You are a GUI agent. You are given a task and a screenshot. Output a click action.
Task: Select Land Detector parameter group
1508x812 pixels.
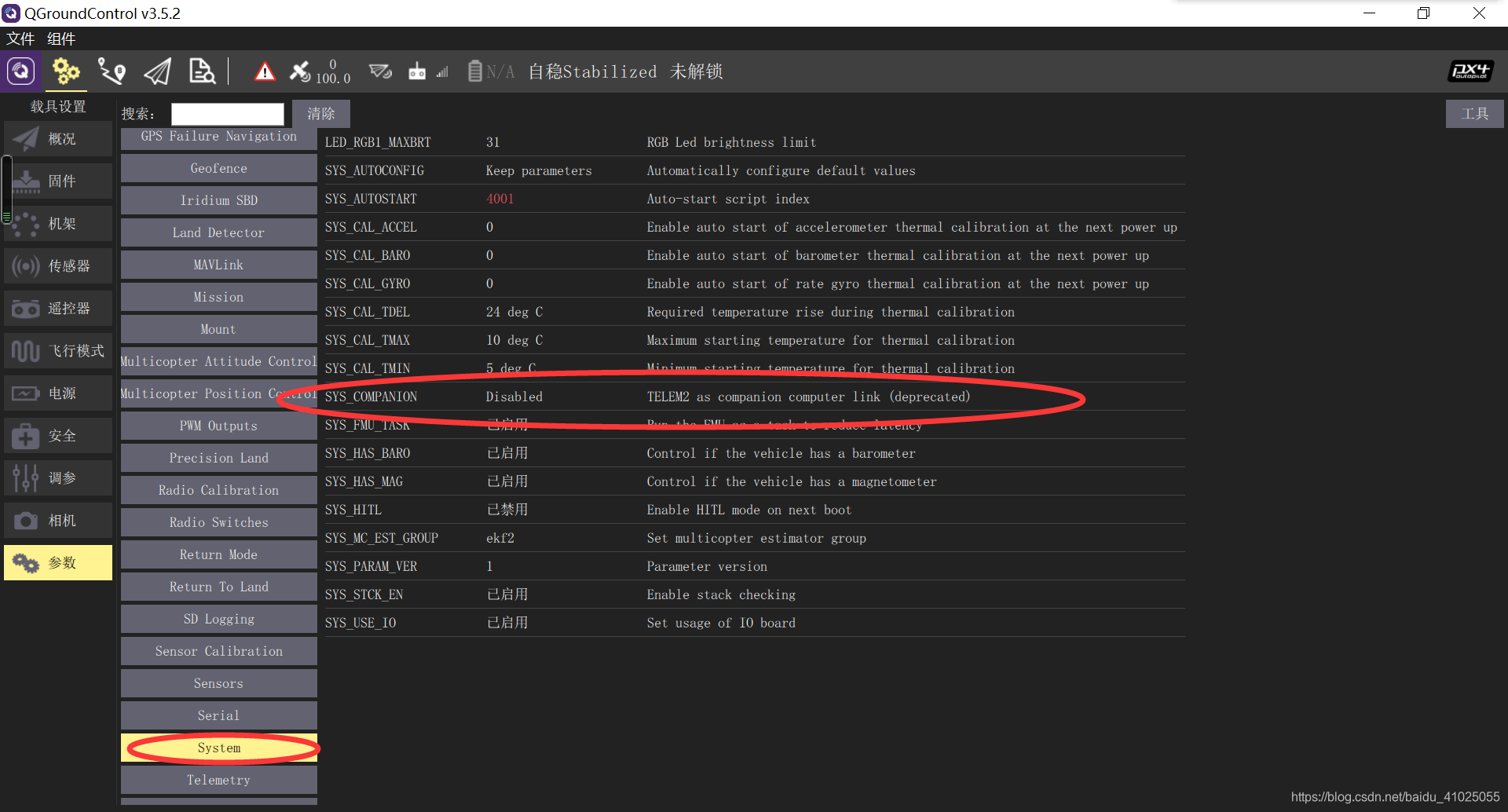pyautogui.click(x=219, y=232)
